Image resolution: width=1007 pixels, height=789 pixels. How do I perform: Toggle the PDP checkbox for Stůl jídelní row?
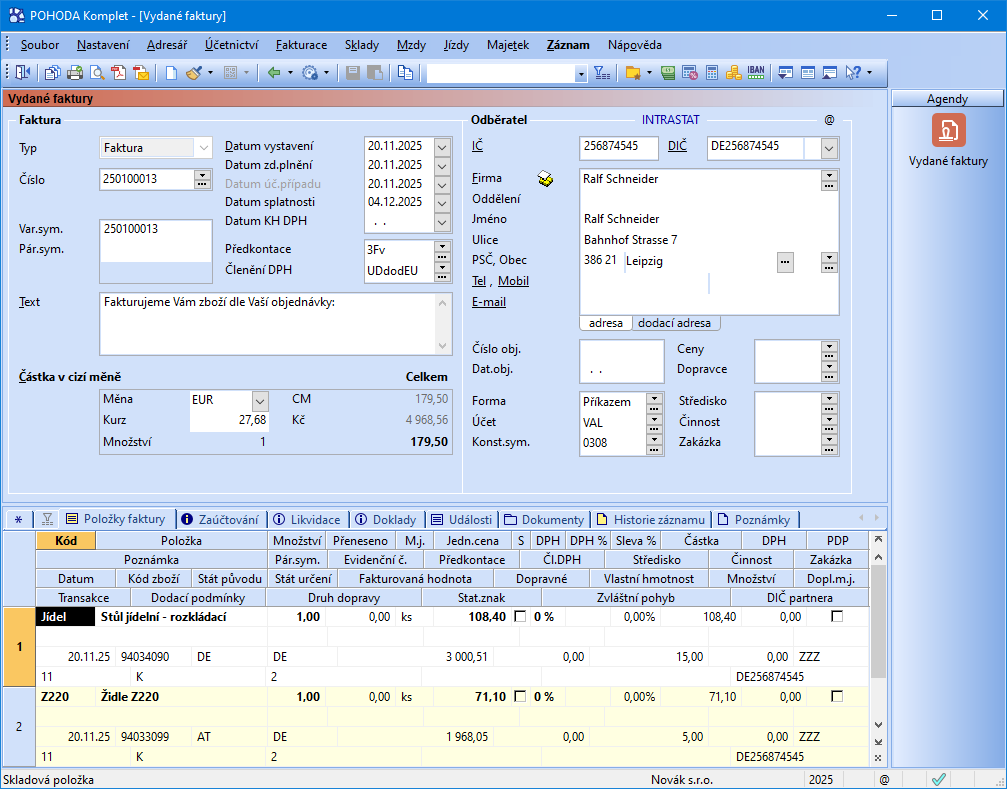coord(837,616)
